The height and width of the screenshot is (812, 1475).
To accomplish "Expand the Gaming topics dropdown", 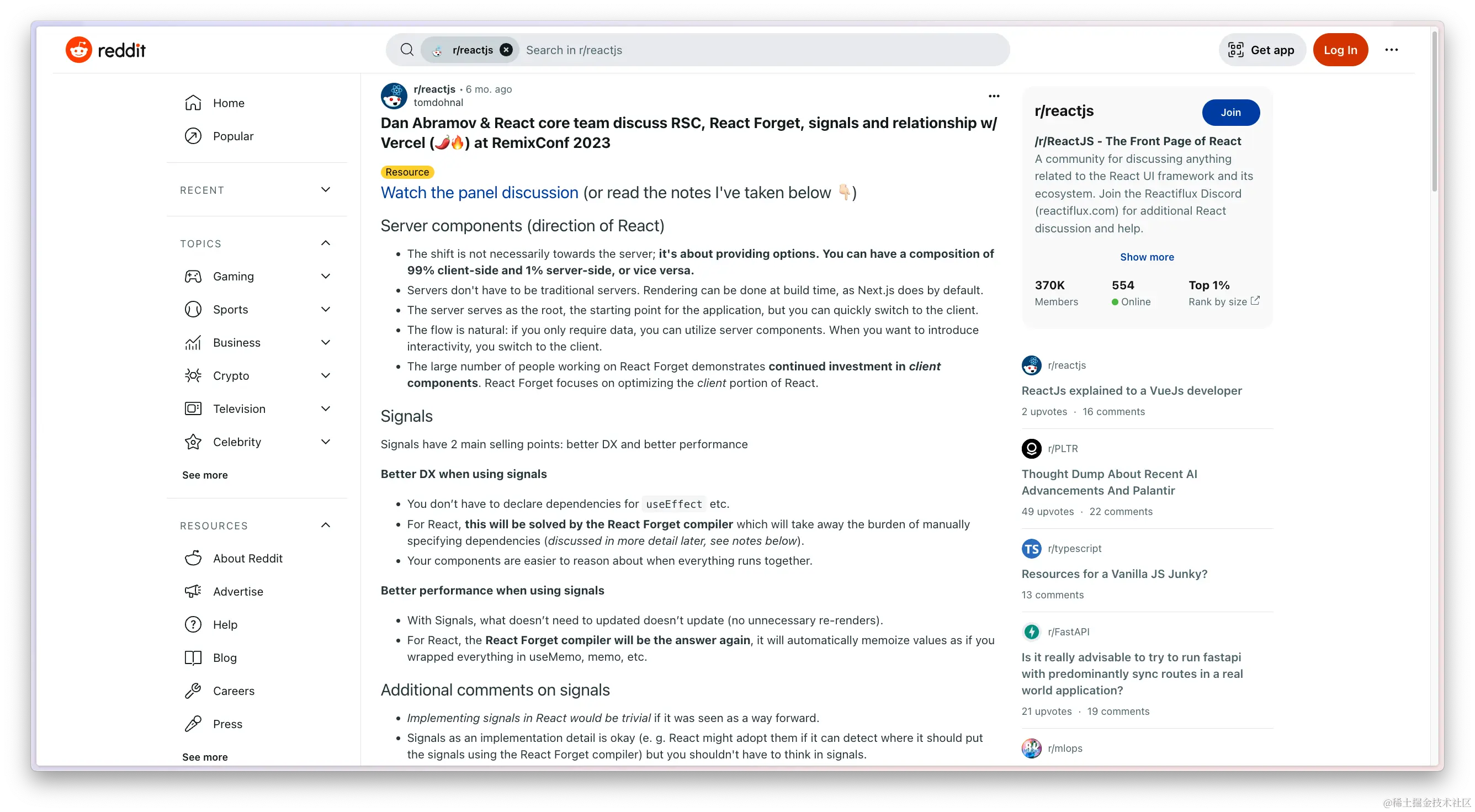I will tap(326, 275).
